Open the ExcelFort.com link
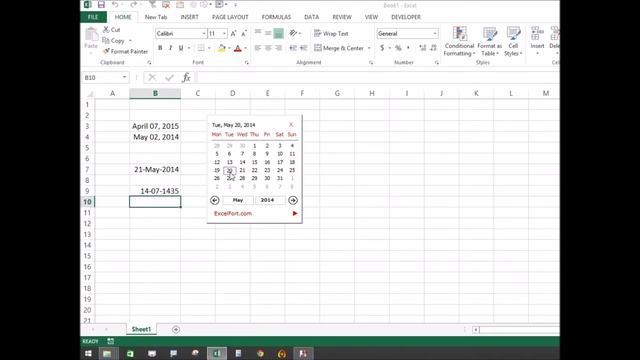 point(233,213)
